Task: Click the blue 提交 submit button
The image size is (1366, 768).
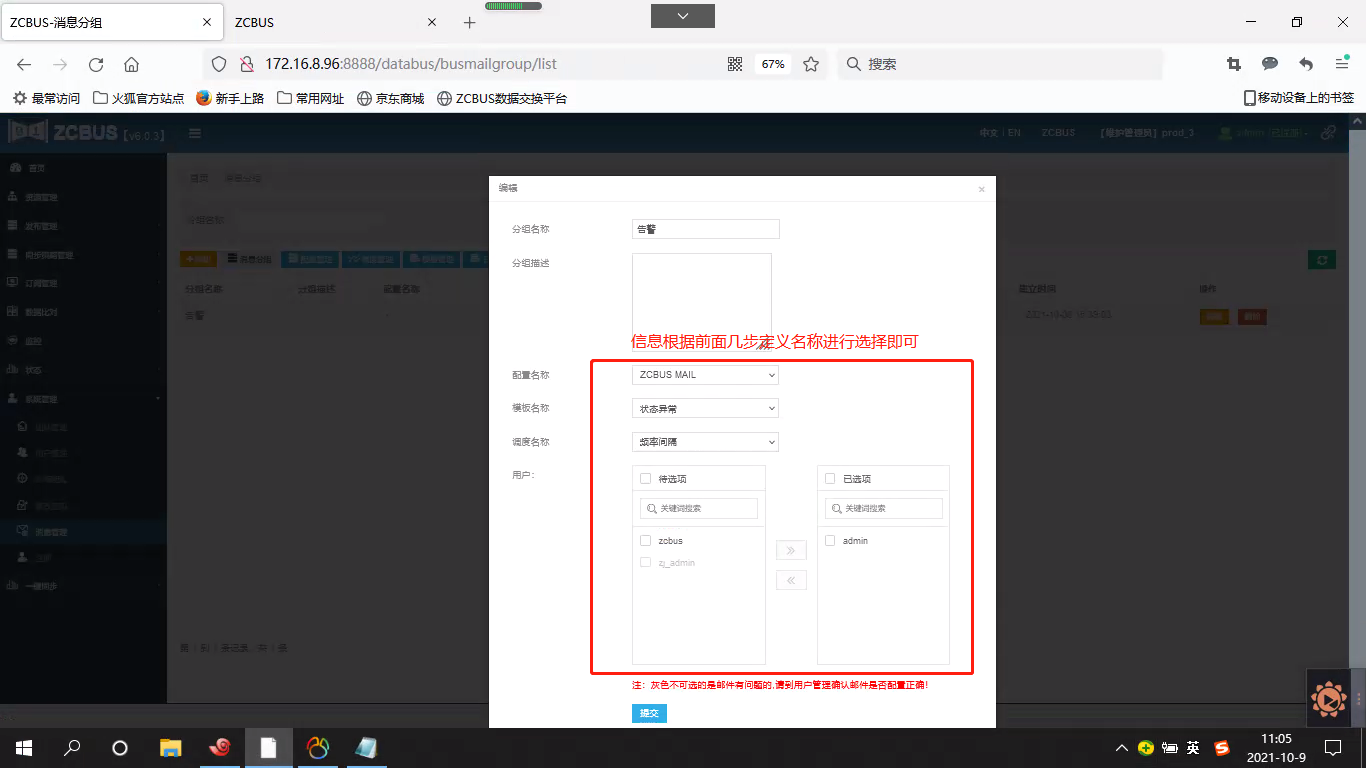Action: pyautogui.click(x=649, y=713)
